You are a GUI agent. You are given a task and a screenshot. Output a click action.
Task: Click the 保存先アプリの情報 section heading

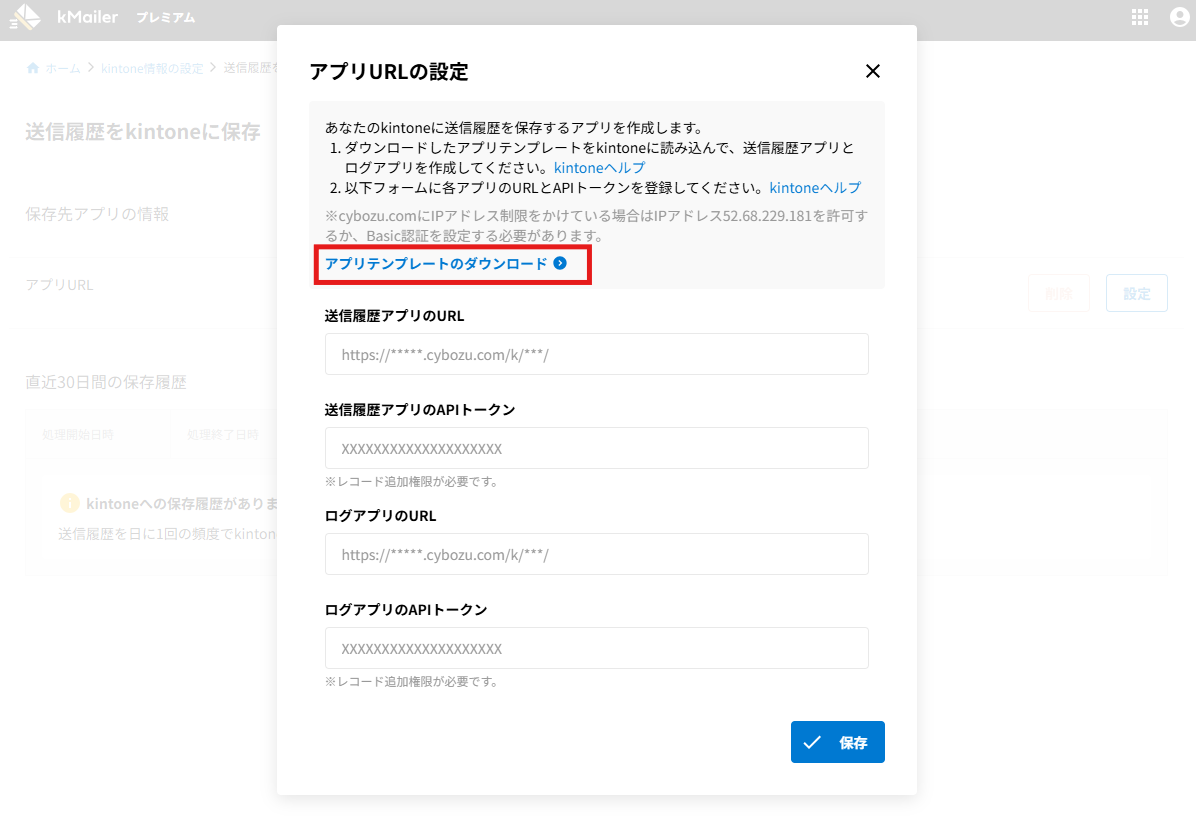click(97, 214)
